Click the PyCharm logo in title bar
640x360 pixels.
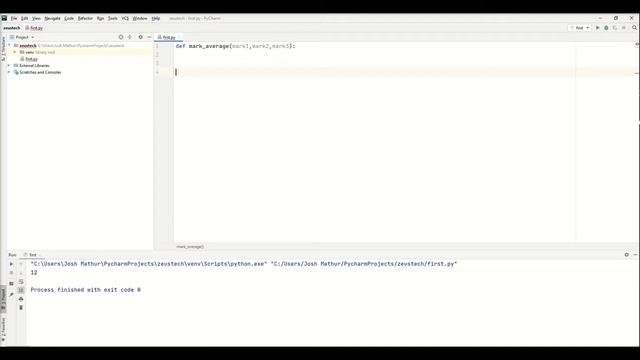4,18
